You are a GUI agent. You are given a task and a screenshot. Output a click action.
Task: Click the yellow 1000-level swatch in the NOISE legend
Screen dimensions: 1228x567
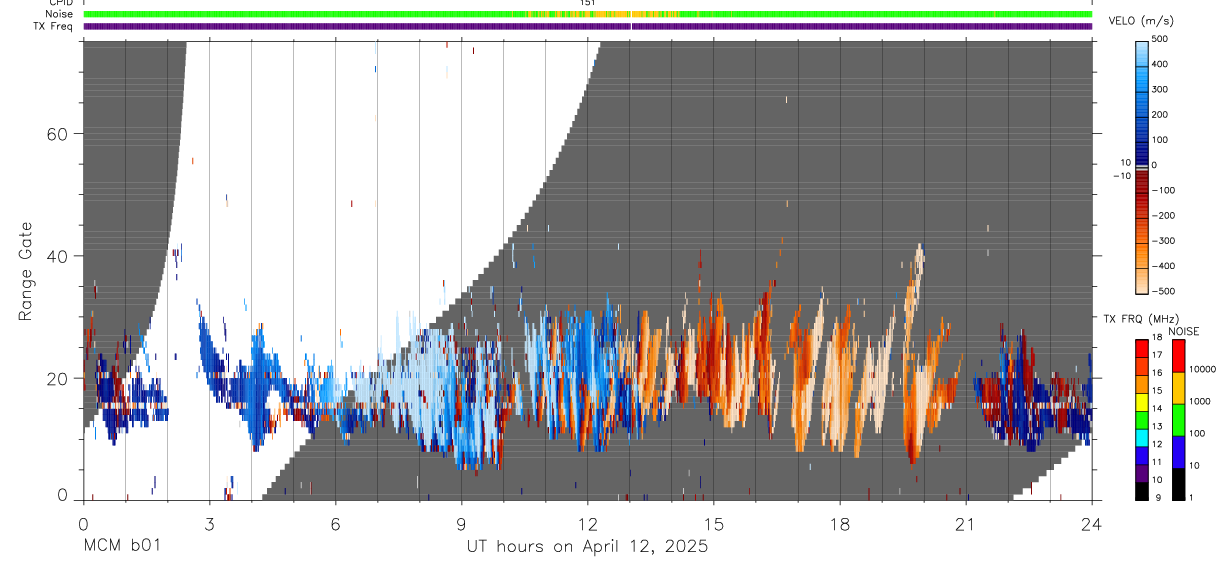click(x=1178, y=388)
